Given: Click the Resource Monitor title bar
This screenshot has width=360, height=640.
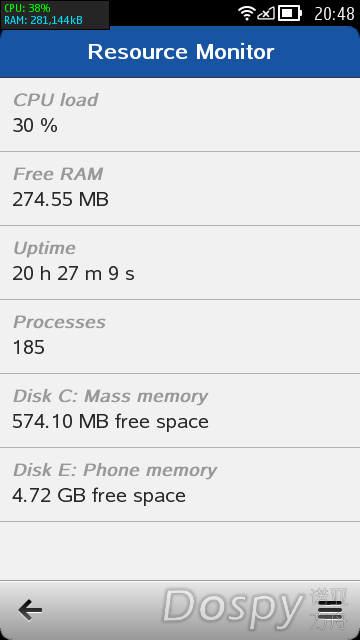Looking at the screenshot, I should (180, 52).
